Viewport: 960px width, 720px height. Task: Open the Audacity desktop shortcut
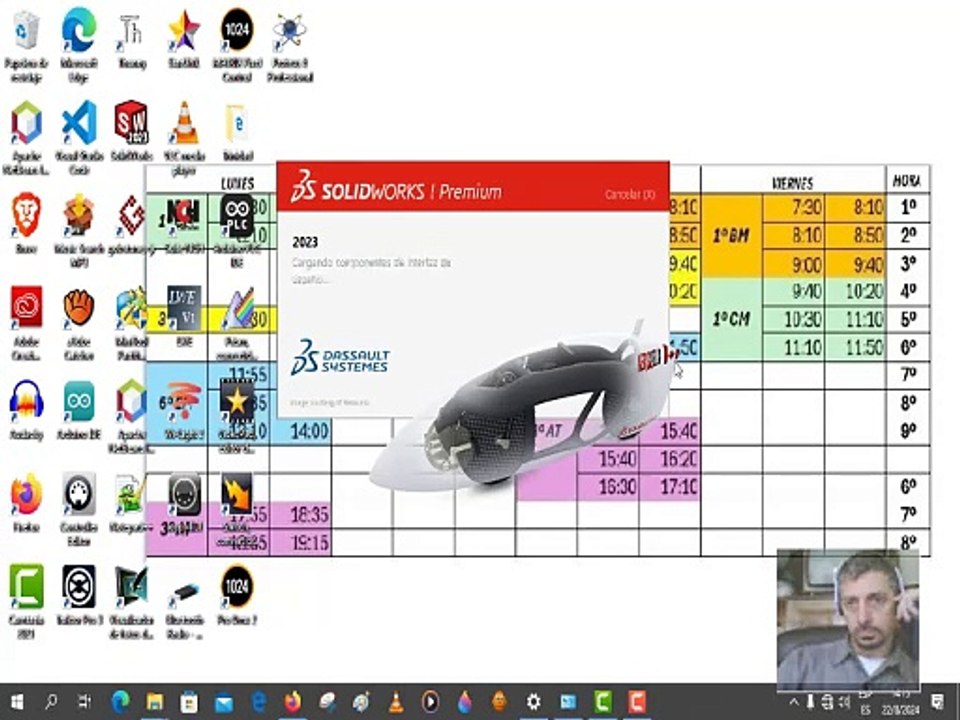26,400
